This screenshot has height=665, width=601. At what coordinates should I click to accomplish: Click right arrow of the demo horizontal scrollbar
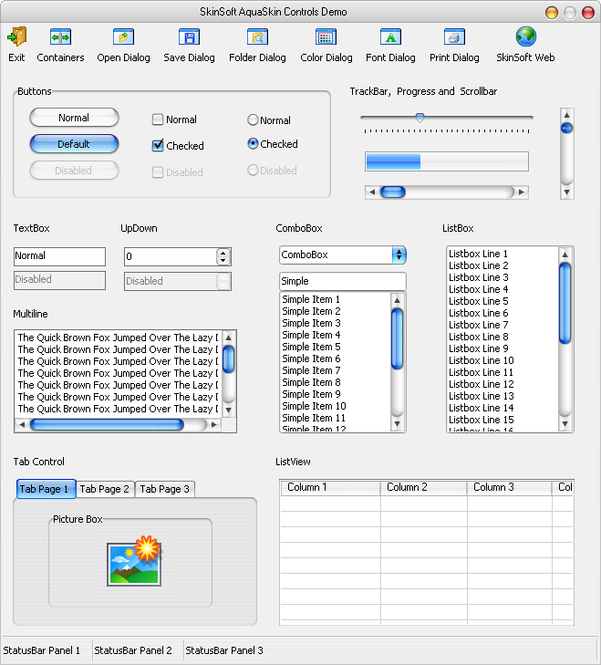pos(521,192)
